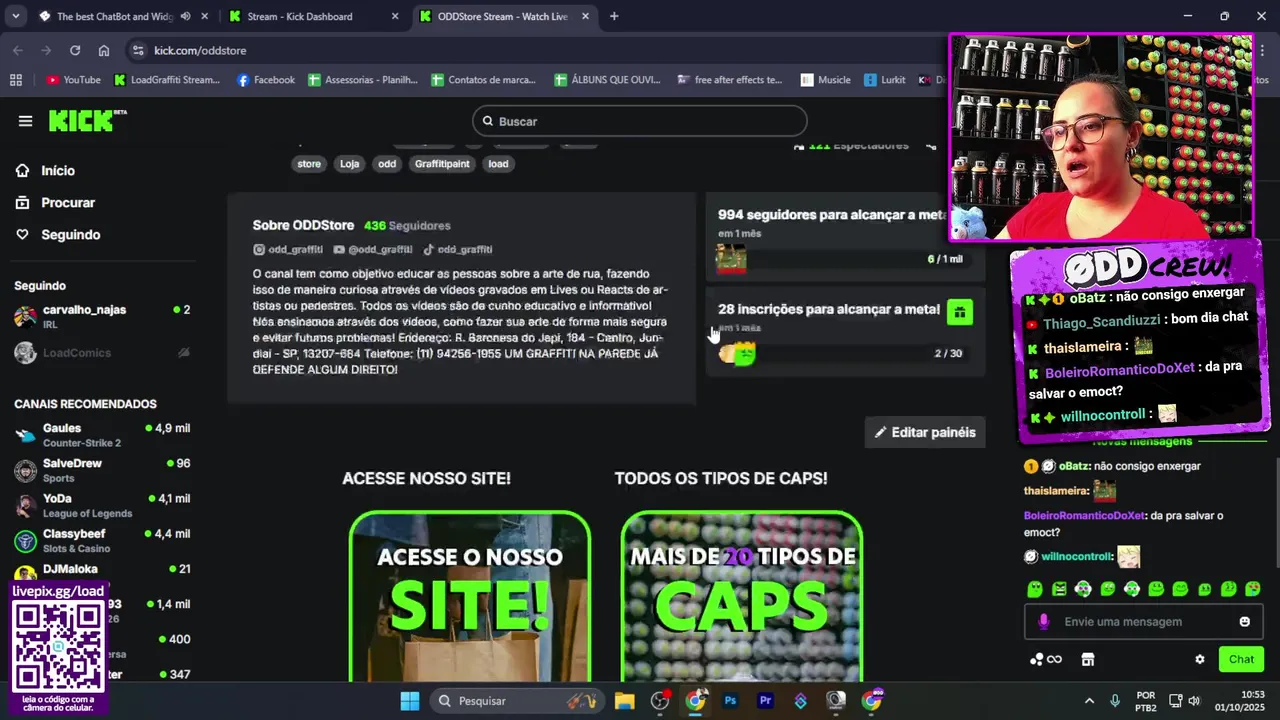The image size is (1280, 720).
Task: Open Seguindo in the sidebar
Action: point(70,235)
